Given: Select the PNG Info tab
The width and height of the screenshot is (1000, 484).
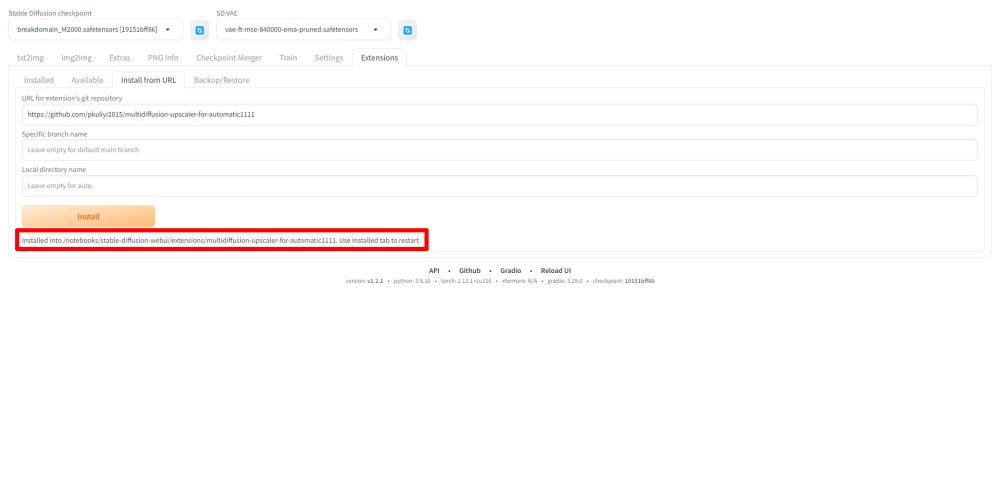Looking at the screenshot, I should coord(162,58).
